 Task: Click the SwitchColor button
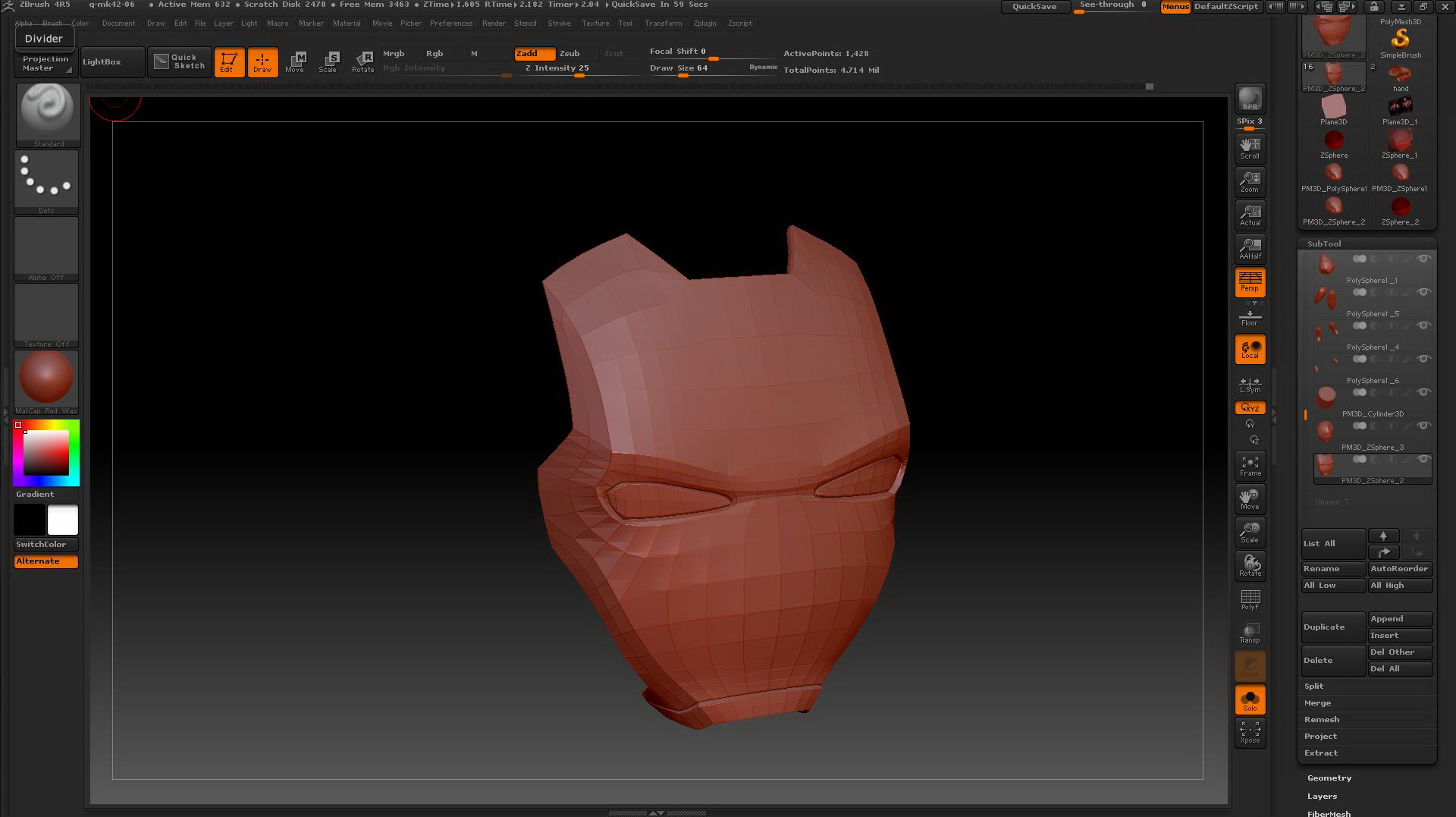[x=46, y=545]
